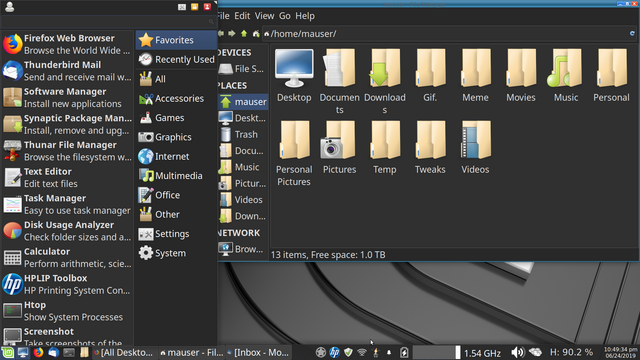Show All applications category

pyautogui.click(x=176, y=79)
